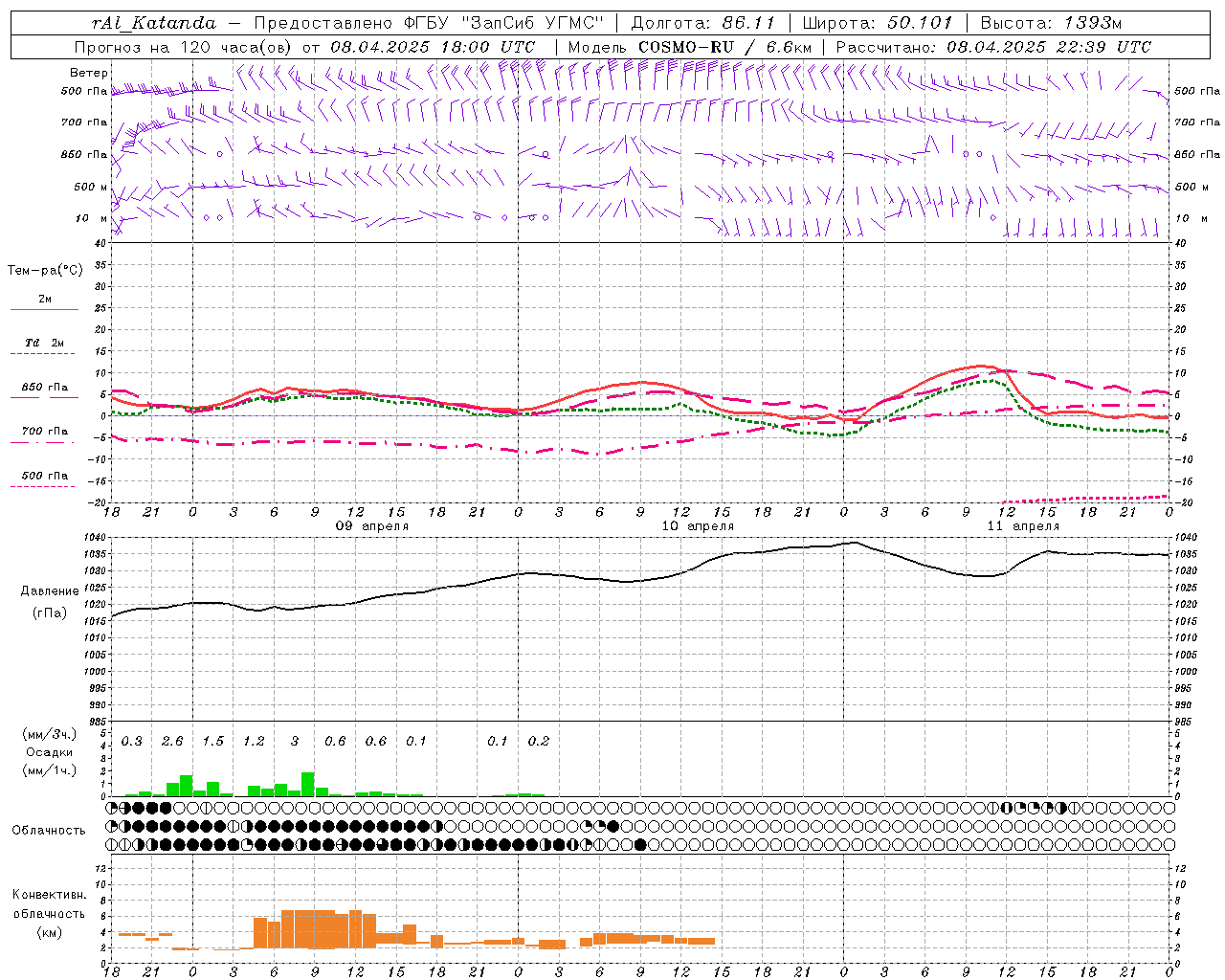This screenshot has width=1225, height=980.
Task: Click the forecast start time 08.04.2025 18:00 UTC
Action: [x=433, y=47]
